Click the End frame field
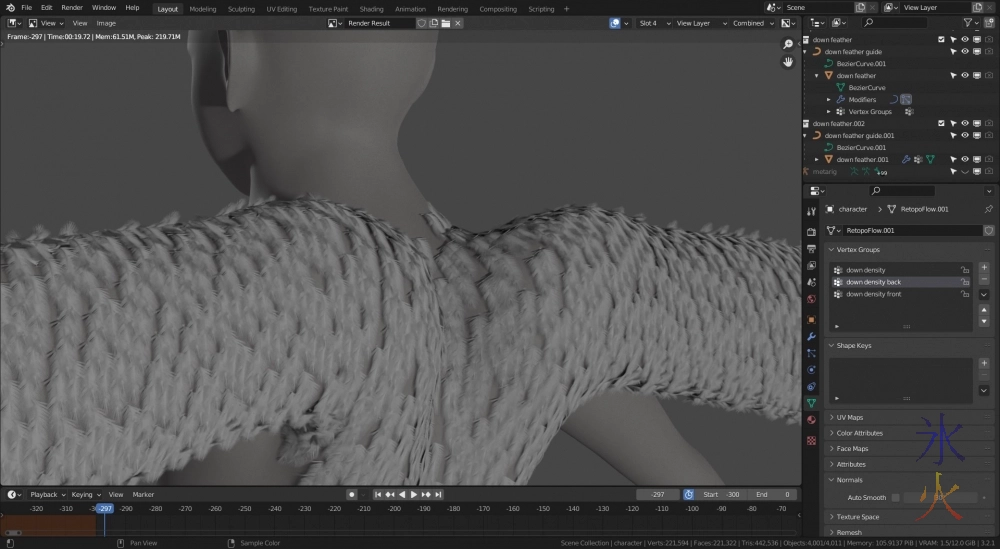Viewport: 1000px width, 549px height. (x=774, y=494)
